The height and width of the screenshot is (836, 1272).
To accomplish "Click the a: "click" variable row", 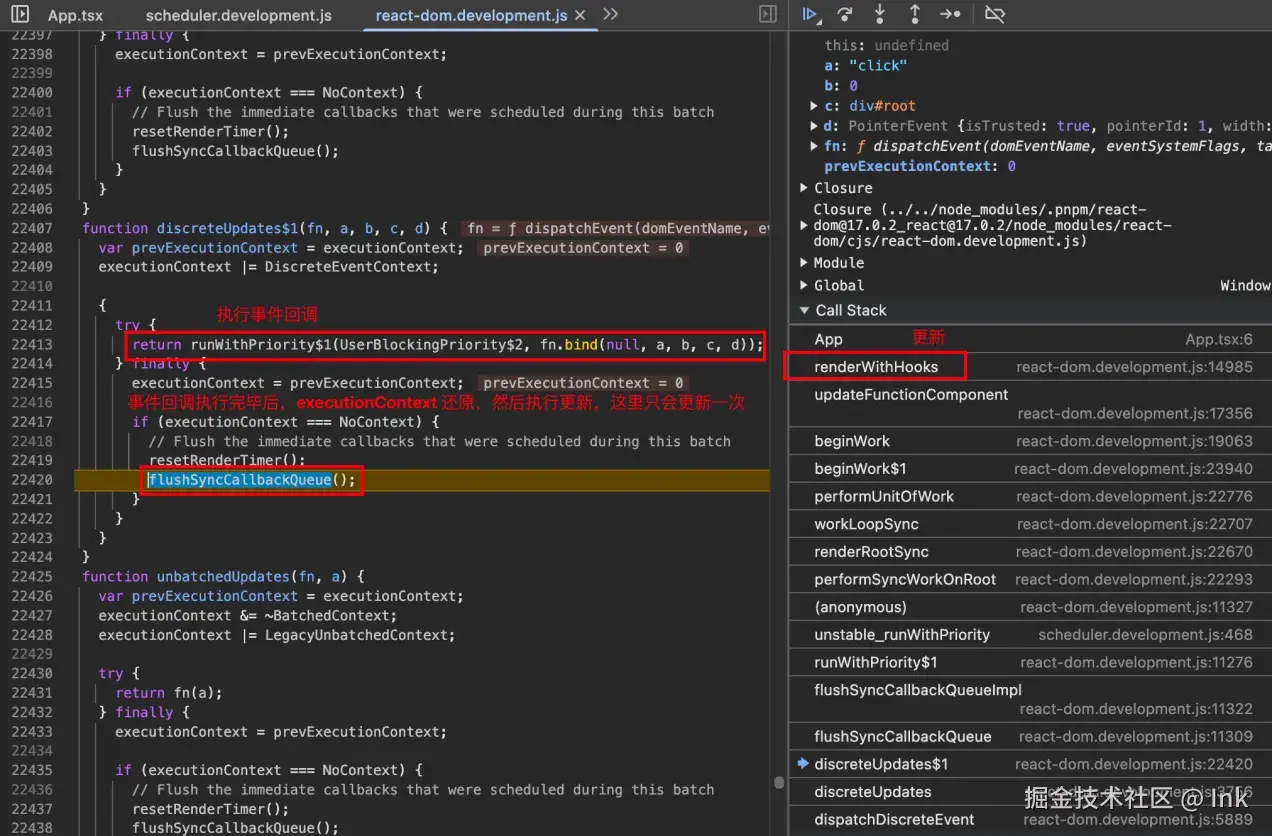I will click(866, 66).
